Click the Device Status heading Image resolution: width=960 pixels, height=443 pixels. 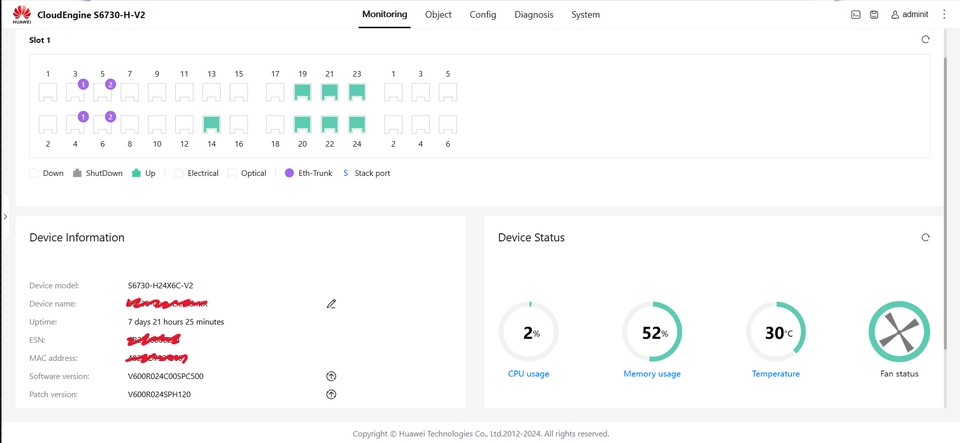531,237
